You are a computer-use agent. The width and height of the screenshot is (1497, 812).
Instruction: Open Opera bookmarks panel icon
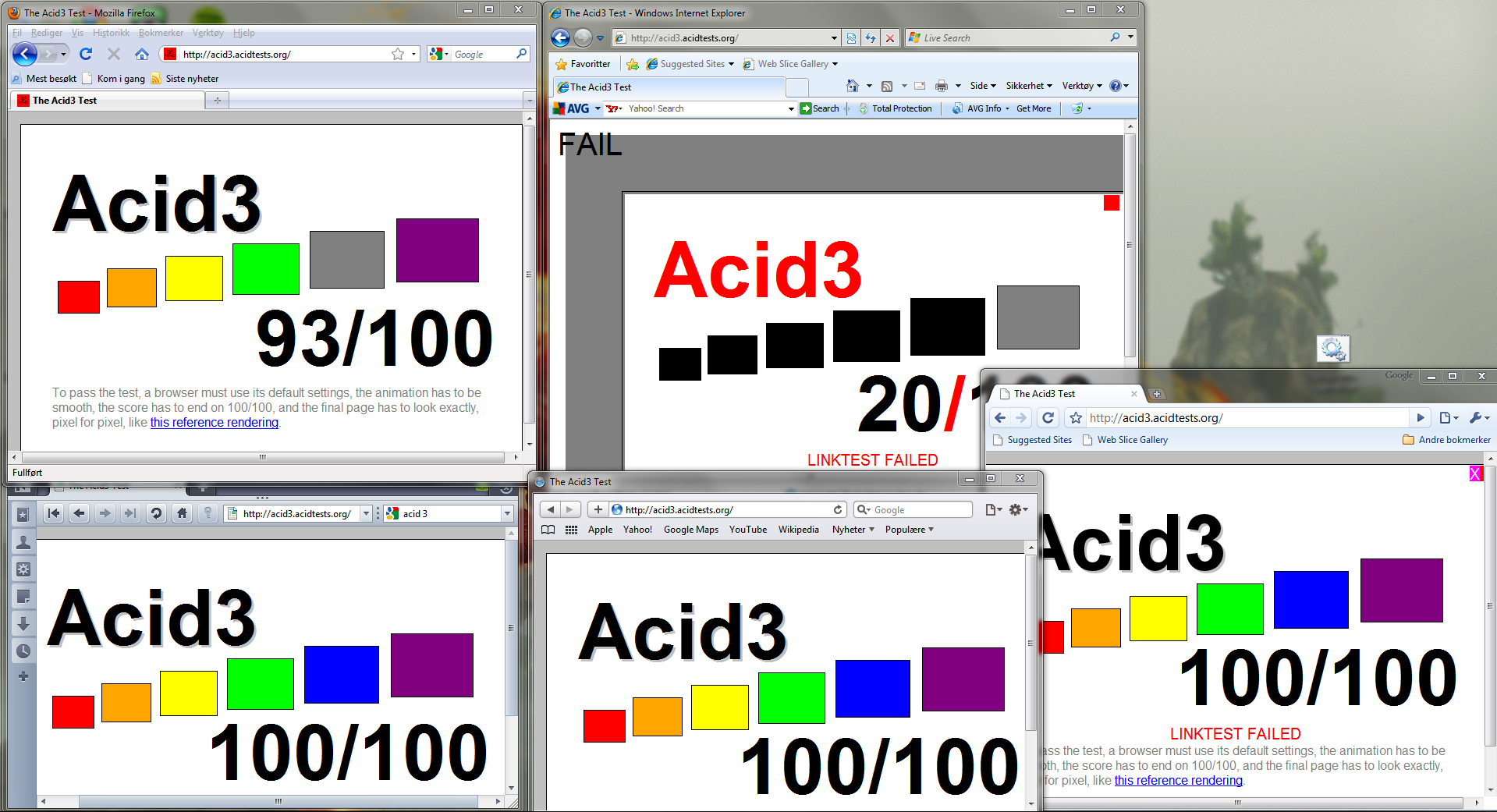pyautogui.click(x=23, y=515)
